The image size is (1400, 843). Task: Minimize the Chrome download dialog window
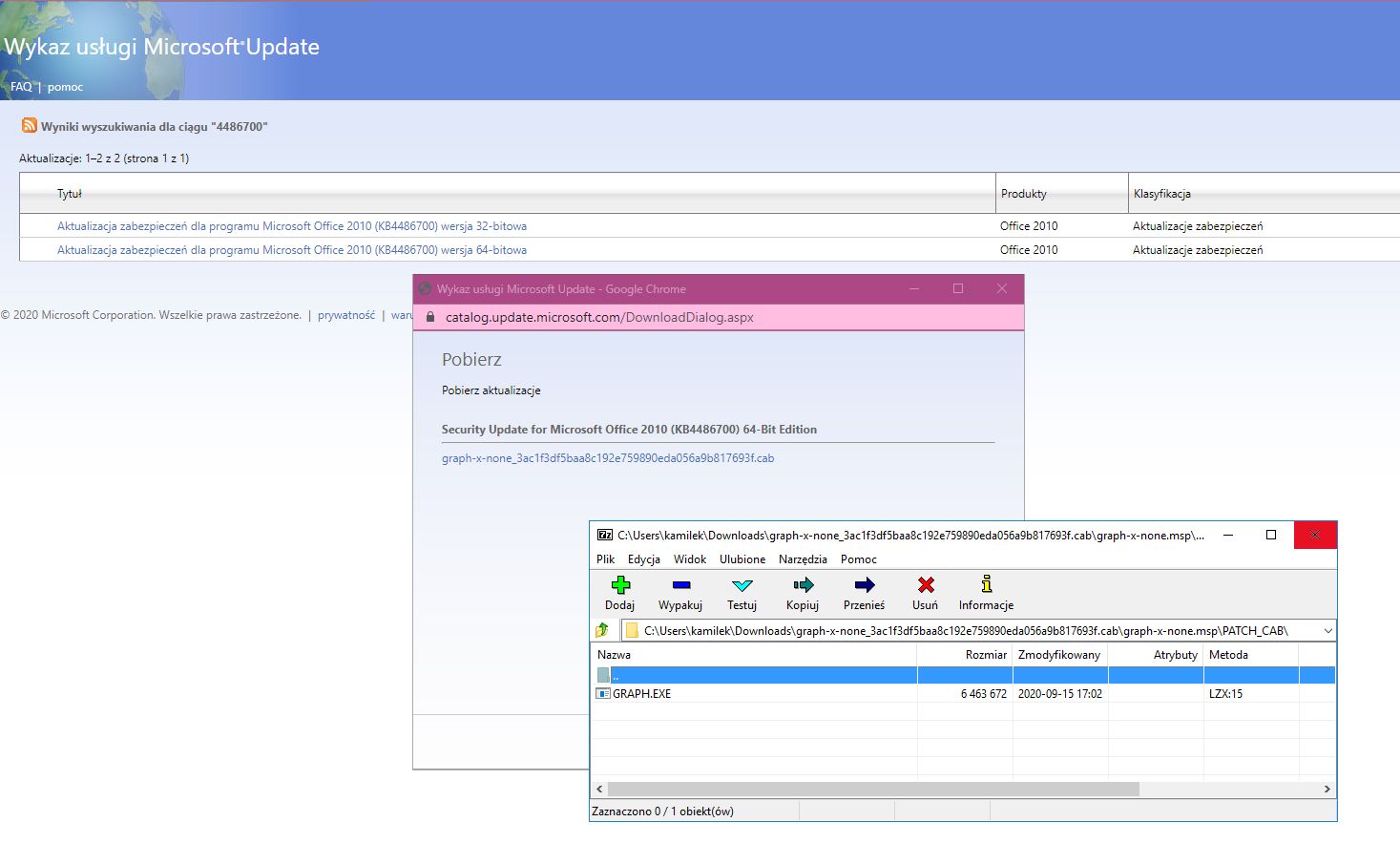tap(914, 289)
